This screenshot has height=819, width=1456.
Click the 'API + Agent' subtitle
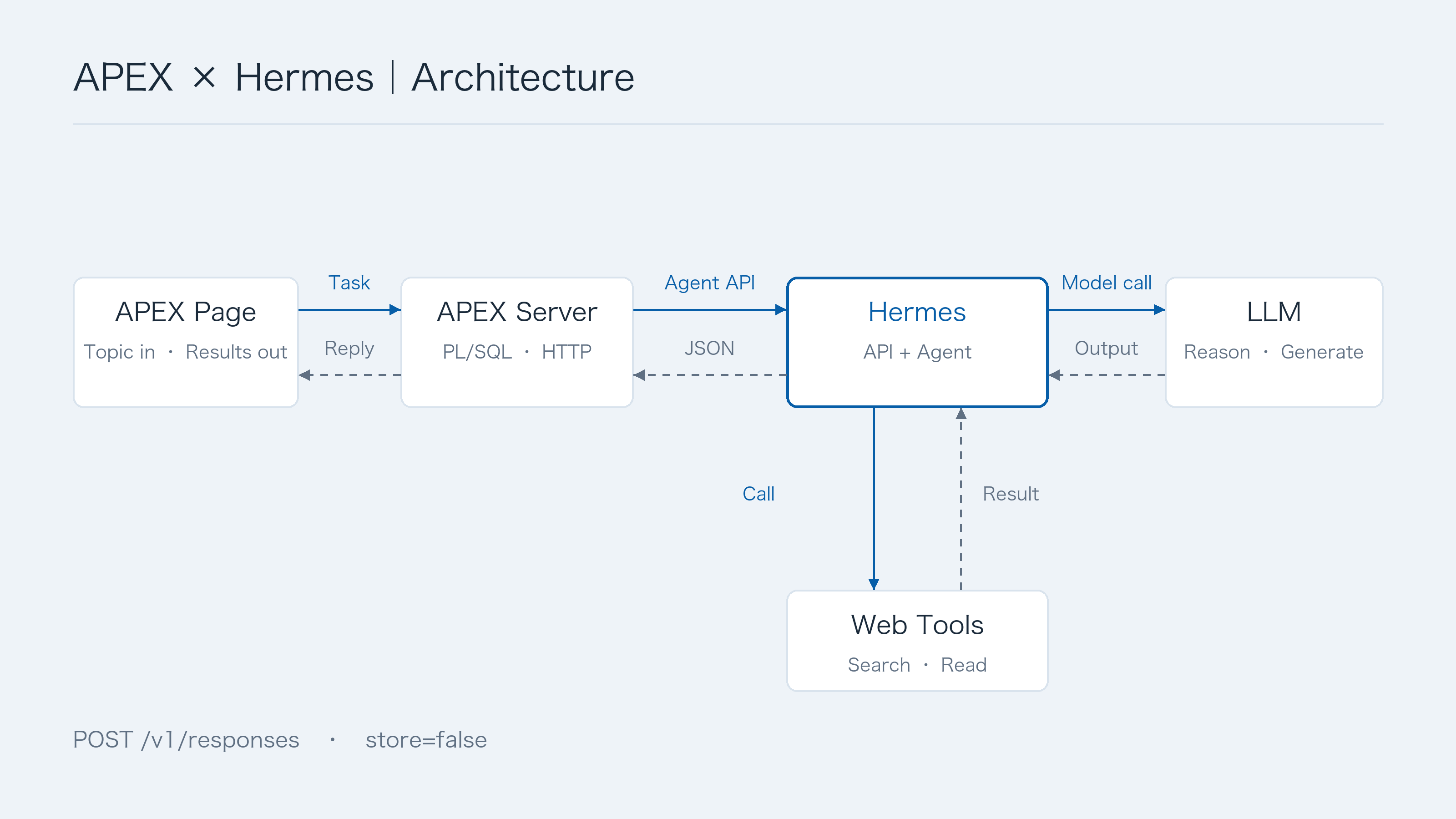(917, 352)
